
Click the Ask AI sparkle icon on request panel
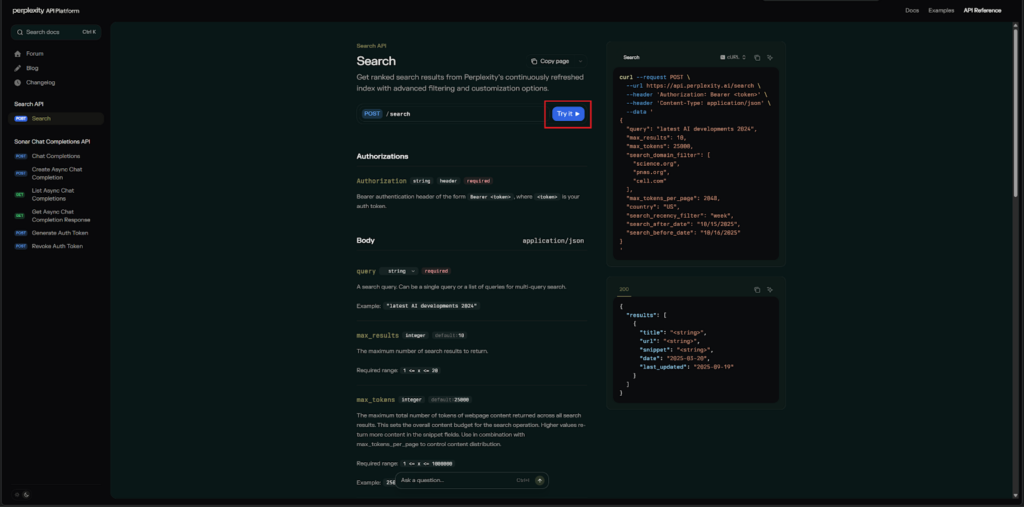pos(770,58)
